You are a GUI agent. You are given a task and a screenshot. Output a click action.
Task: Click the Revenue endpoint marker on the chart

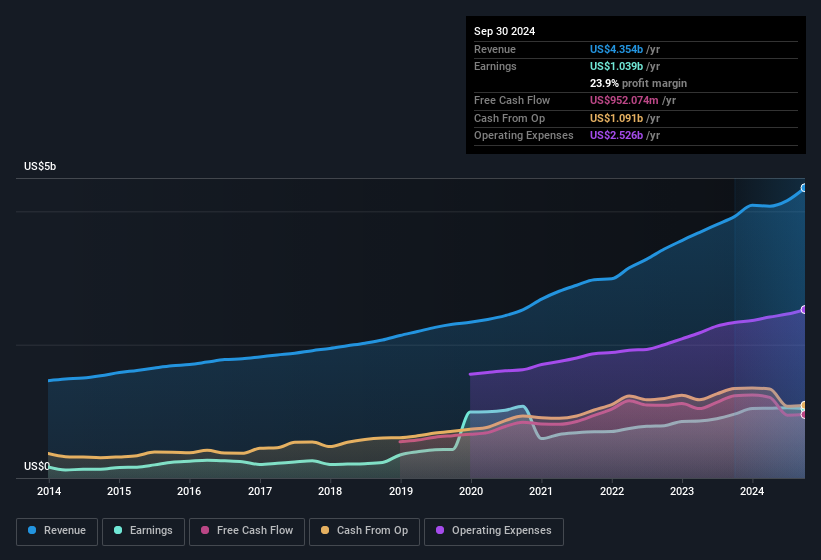[x=804, y=188]
